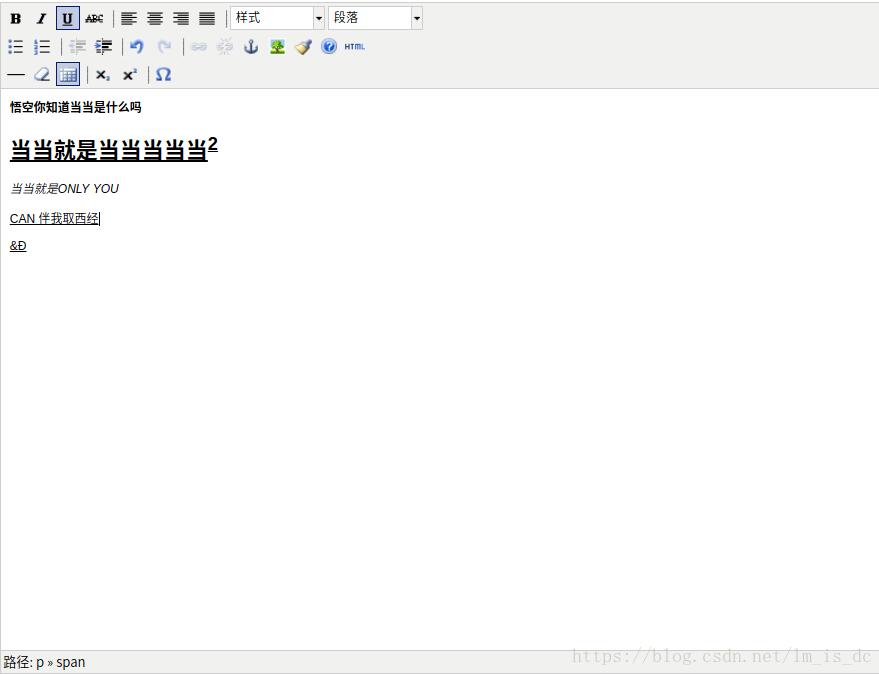Toggle the table guidelines icon

(x=68, y=75)
